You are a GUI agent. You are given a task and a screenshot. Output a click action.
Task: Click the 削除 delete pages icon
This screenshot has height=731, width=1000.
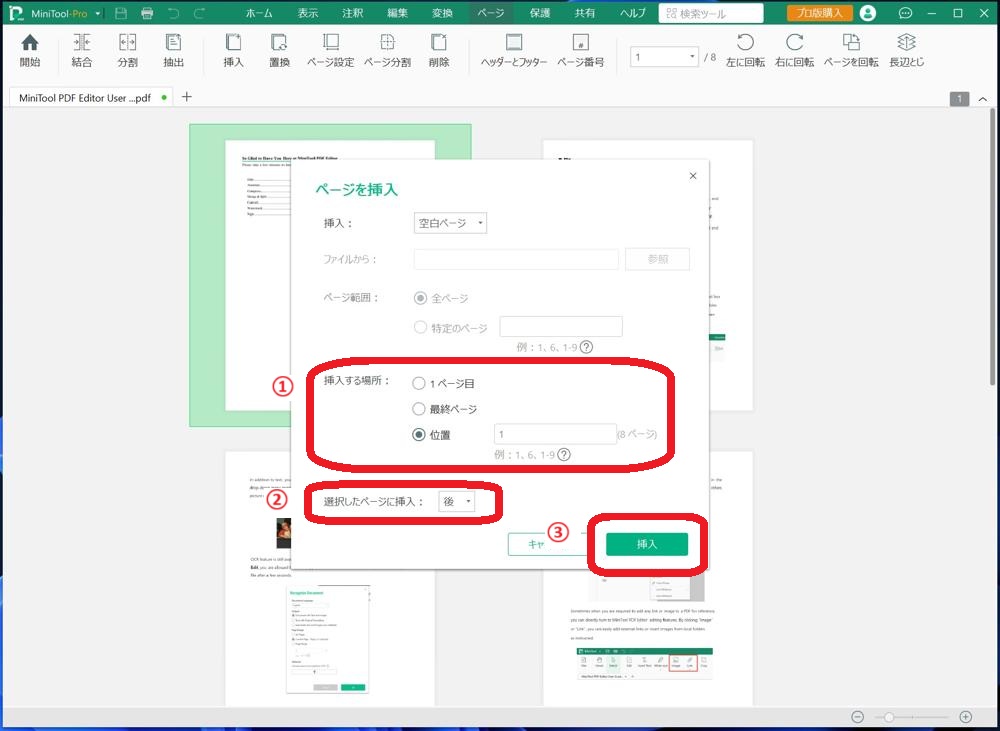(x=439, y=50)
